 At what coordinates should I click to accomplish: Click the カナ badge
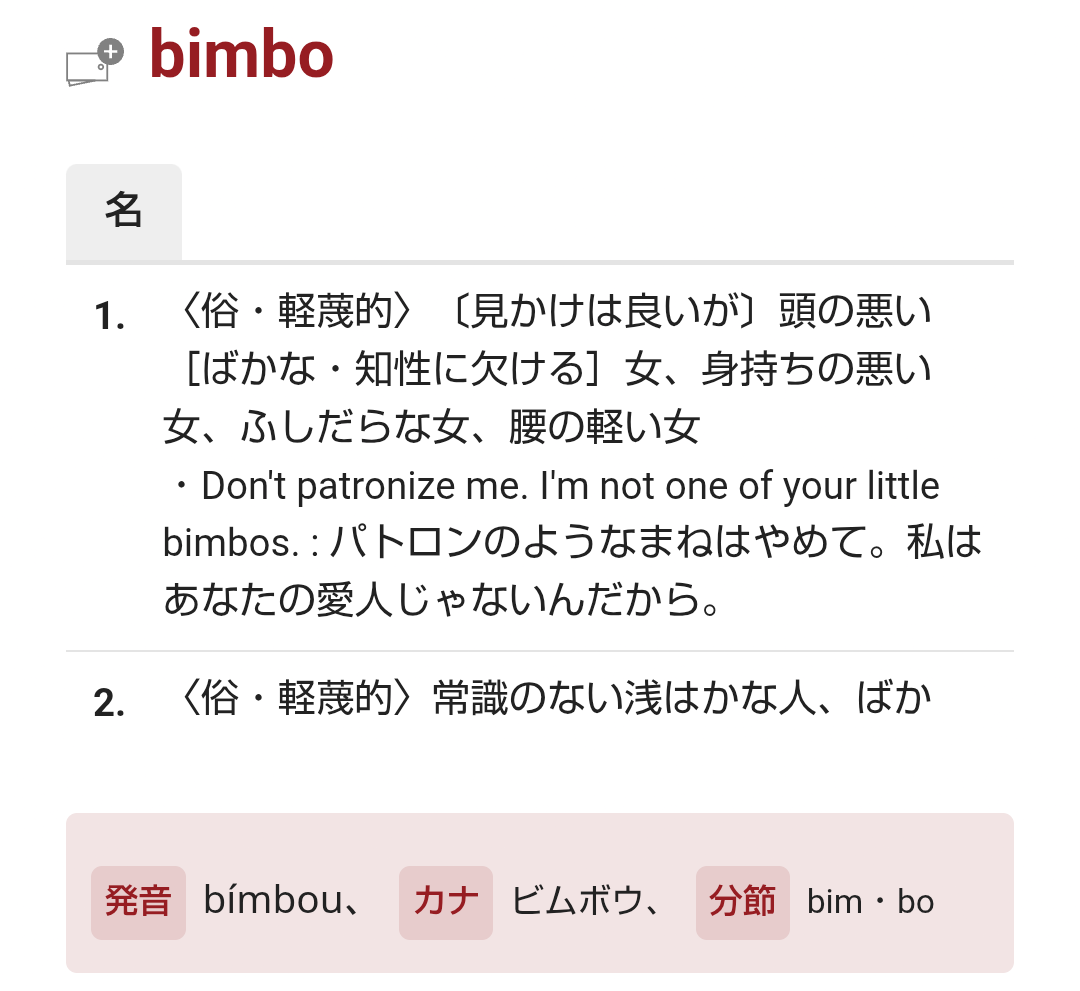pyautogui.click(x=445, y=902)
